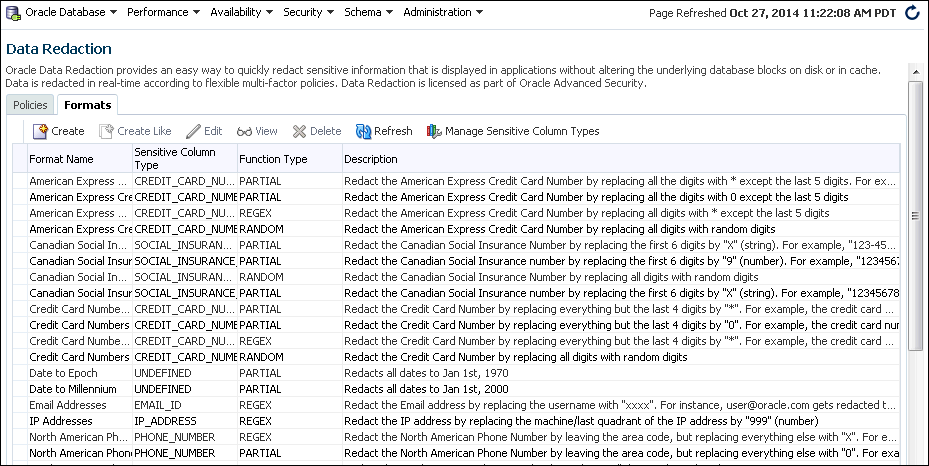The image size is (929, 466).
Task: Click the Page Refreshed timestamp text
Action: pos(773,12)
